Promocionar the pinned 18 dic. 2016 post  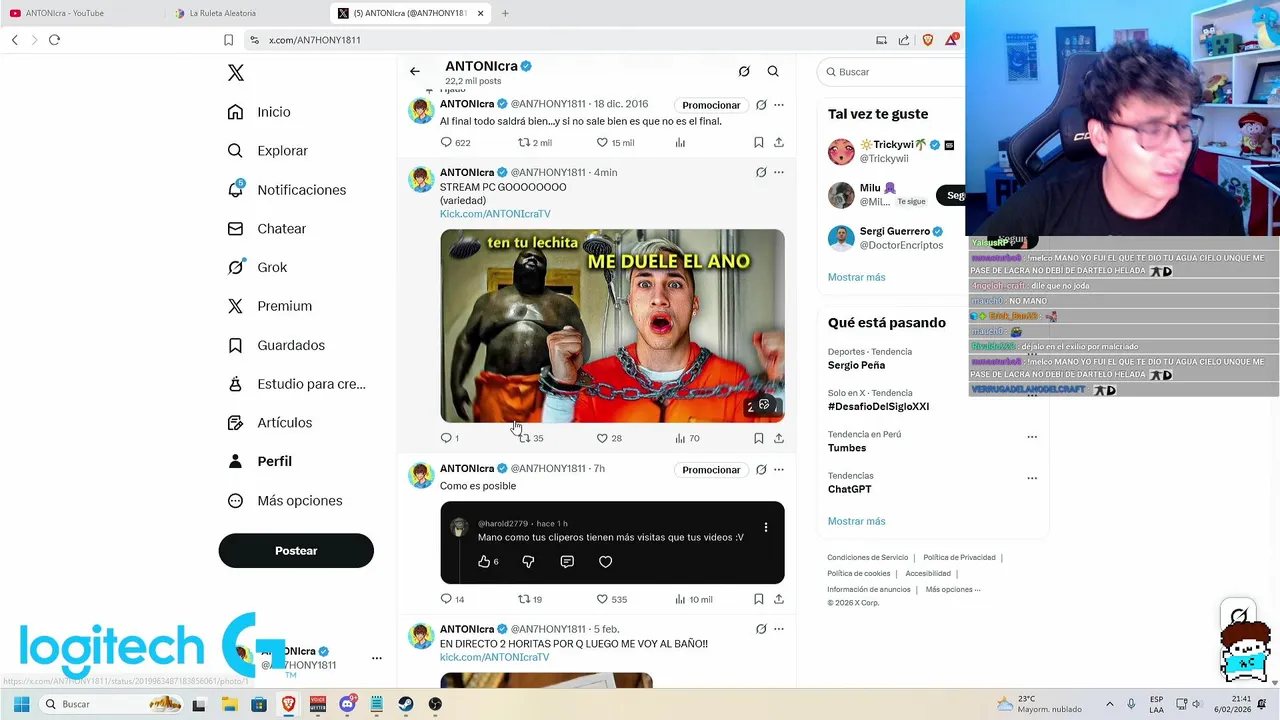711,105
